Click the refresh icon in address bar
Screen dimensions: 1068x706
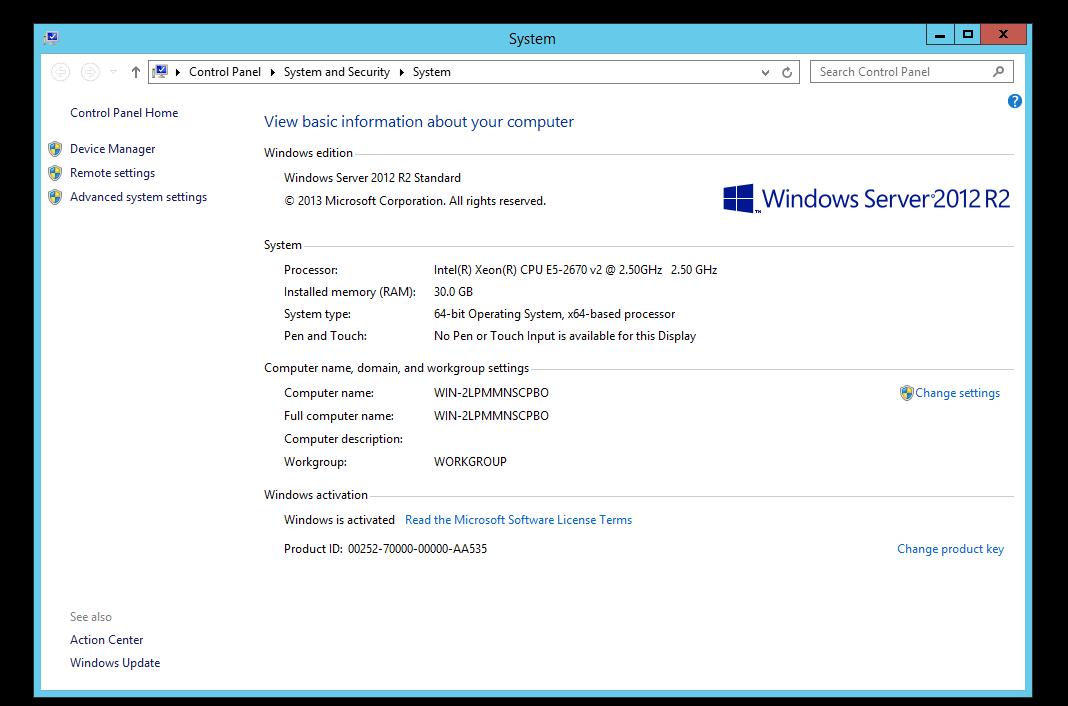pos(787,72)
